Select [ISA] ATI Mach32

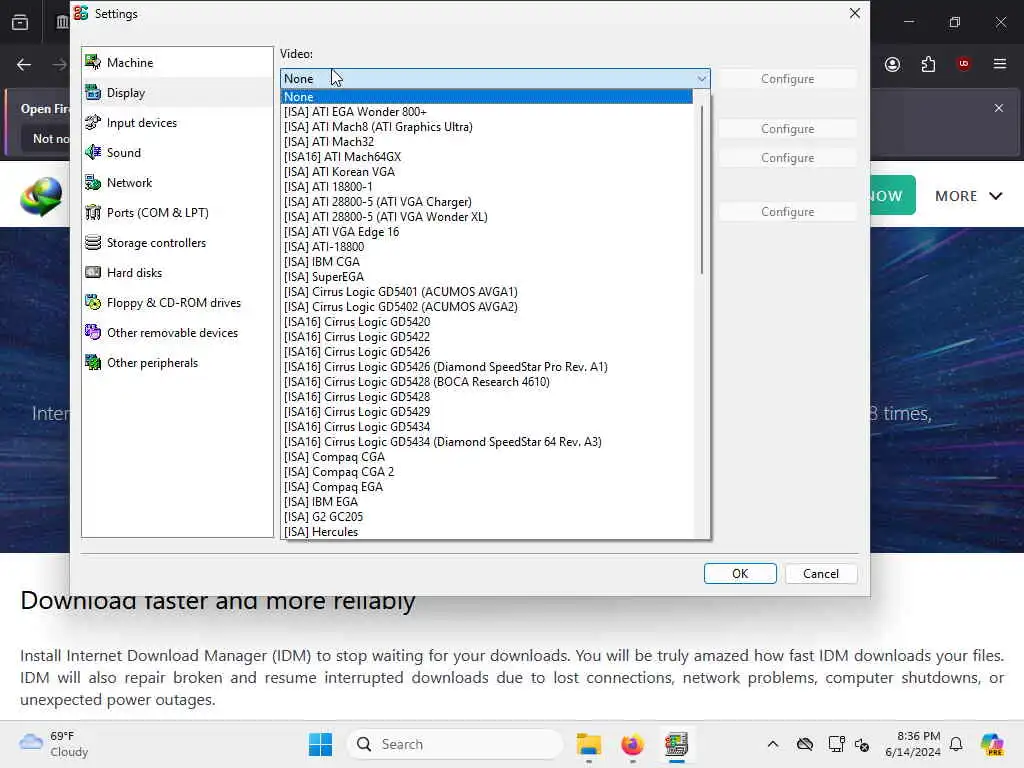(x=487, y=142)
